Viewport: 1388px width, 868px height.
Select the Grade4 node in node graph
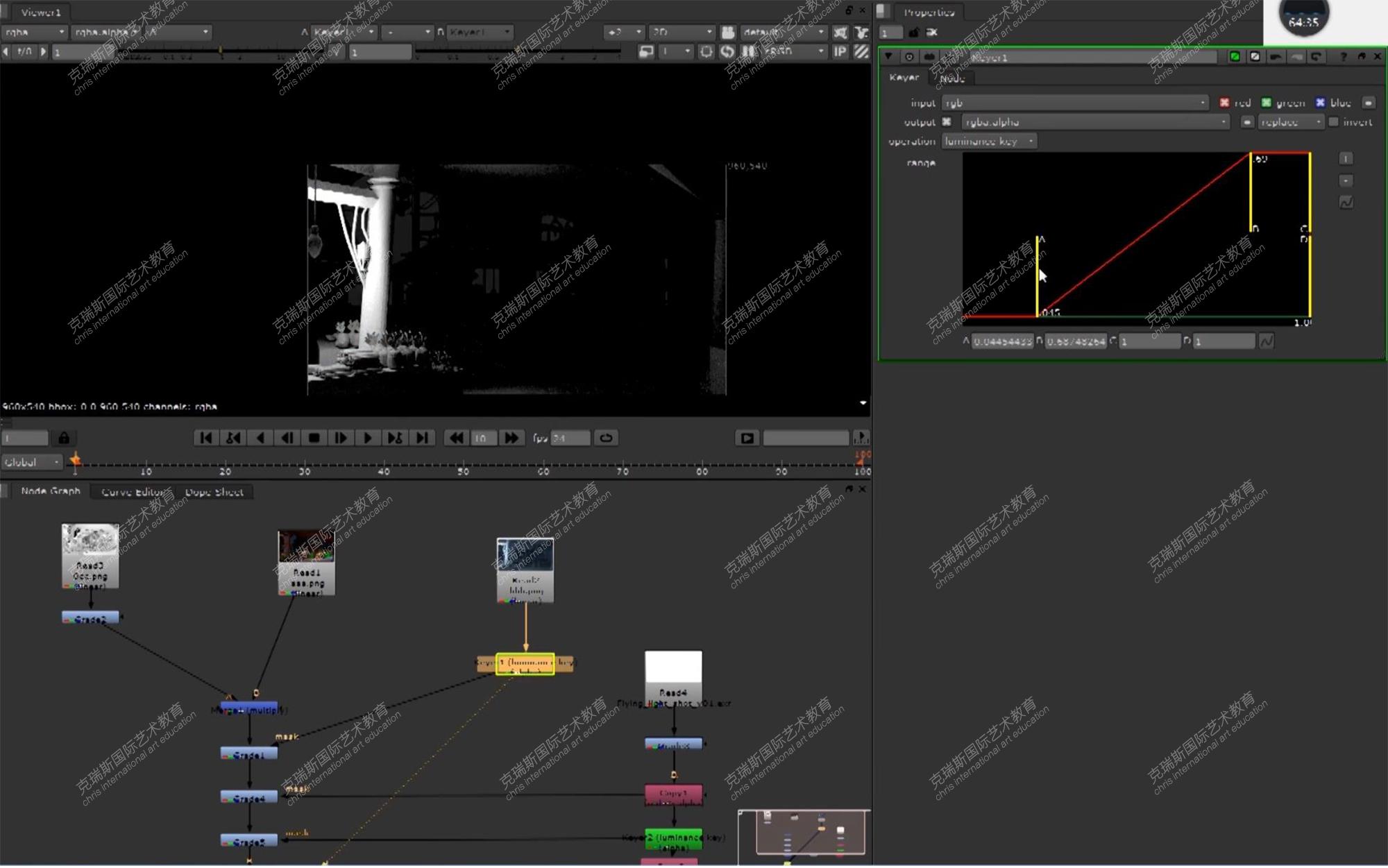249,798
